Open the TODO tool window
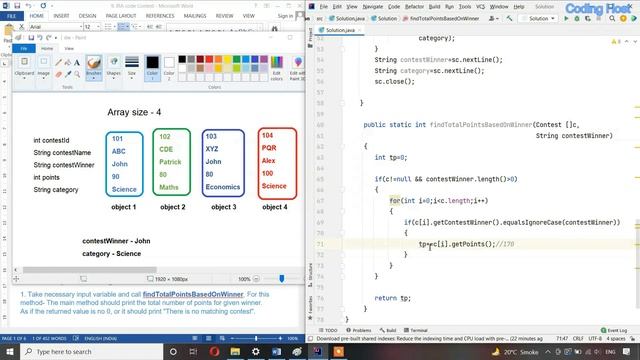This screenshot has width=640, height=360. (x=328, y=330)
